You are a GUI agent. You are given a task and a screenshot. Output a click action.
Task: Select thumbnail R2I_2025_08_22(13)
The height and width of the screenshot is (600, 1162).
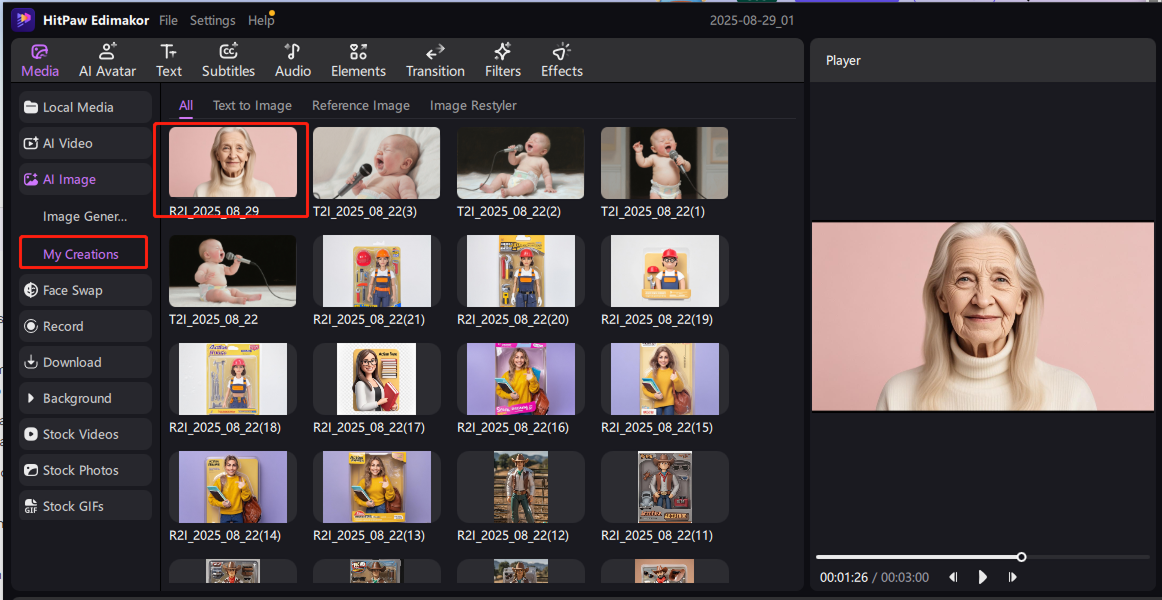[376, 487]
